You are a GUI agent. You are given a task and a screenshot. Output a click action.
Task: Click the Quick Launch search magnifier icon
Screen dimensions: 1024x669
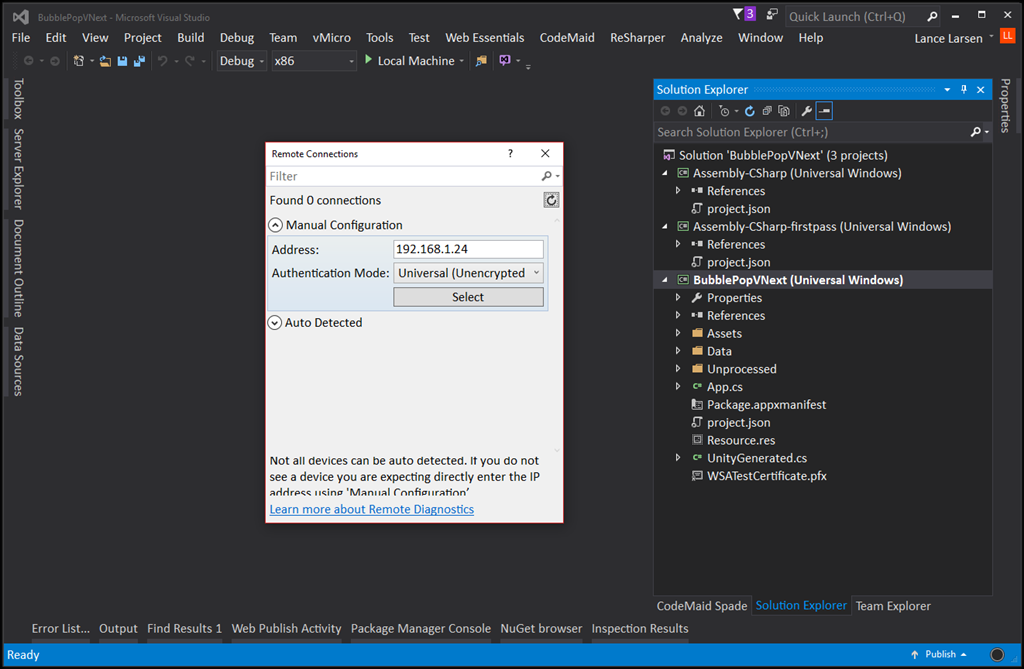pyautogui.click(x=932, y=16)
